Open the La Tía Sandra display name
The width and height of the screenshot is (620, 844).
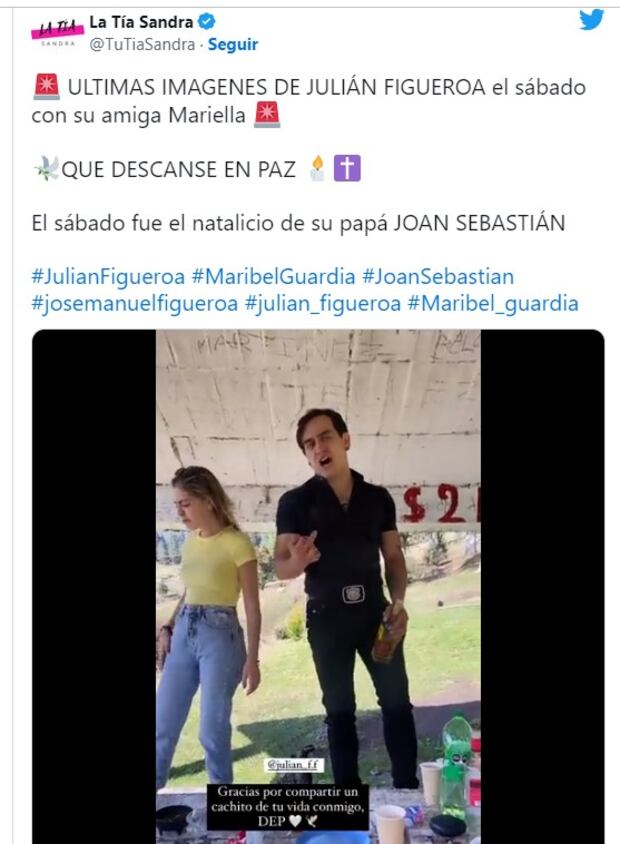(141, 22)
